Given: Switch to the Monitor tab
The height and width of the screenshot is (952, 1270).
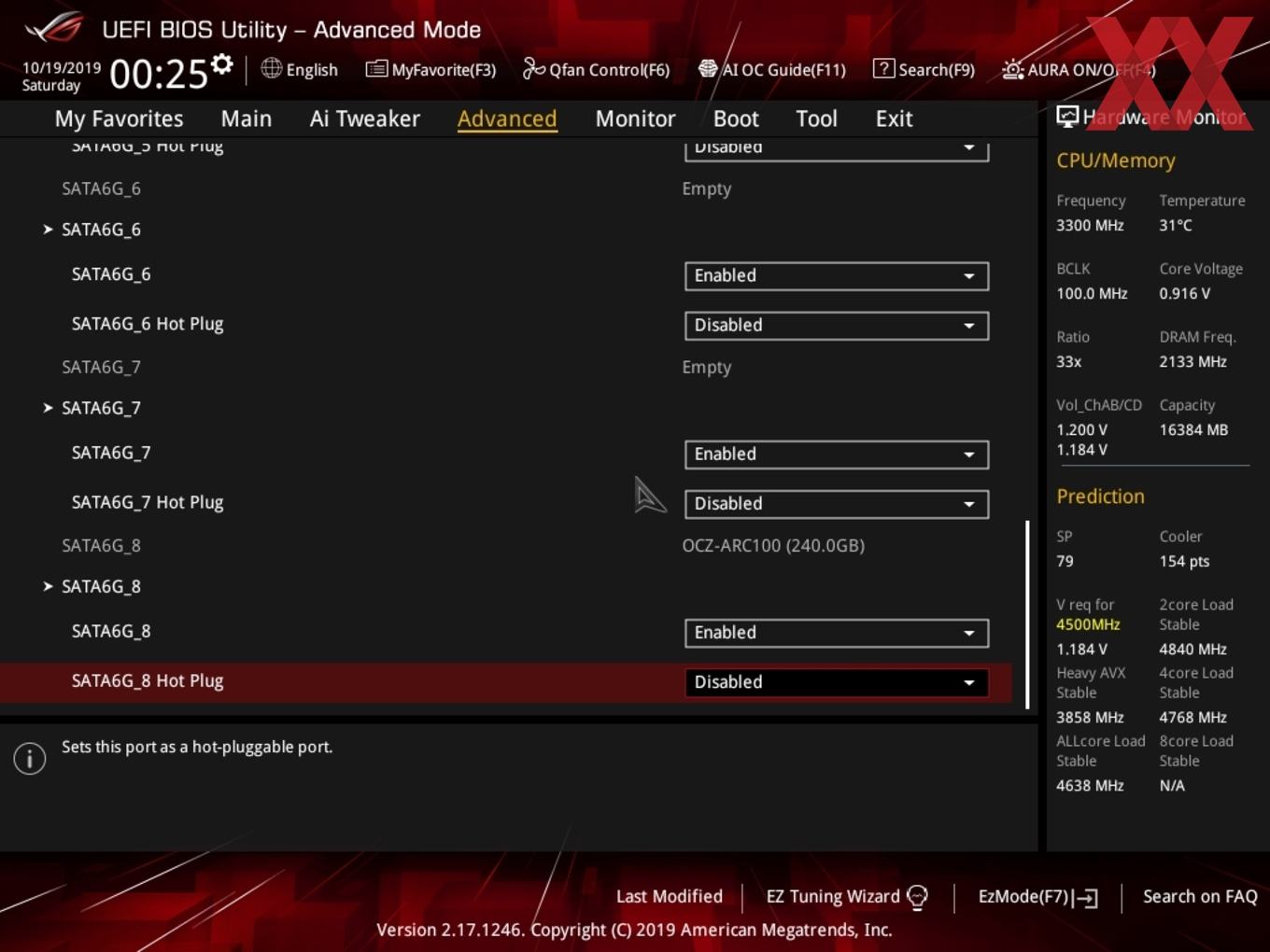Looking at the screenshot, I should (x=635, y=119).
